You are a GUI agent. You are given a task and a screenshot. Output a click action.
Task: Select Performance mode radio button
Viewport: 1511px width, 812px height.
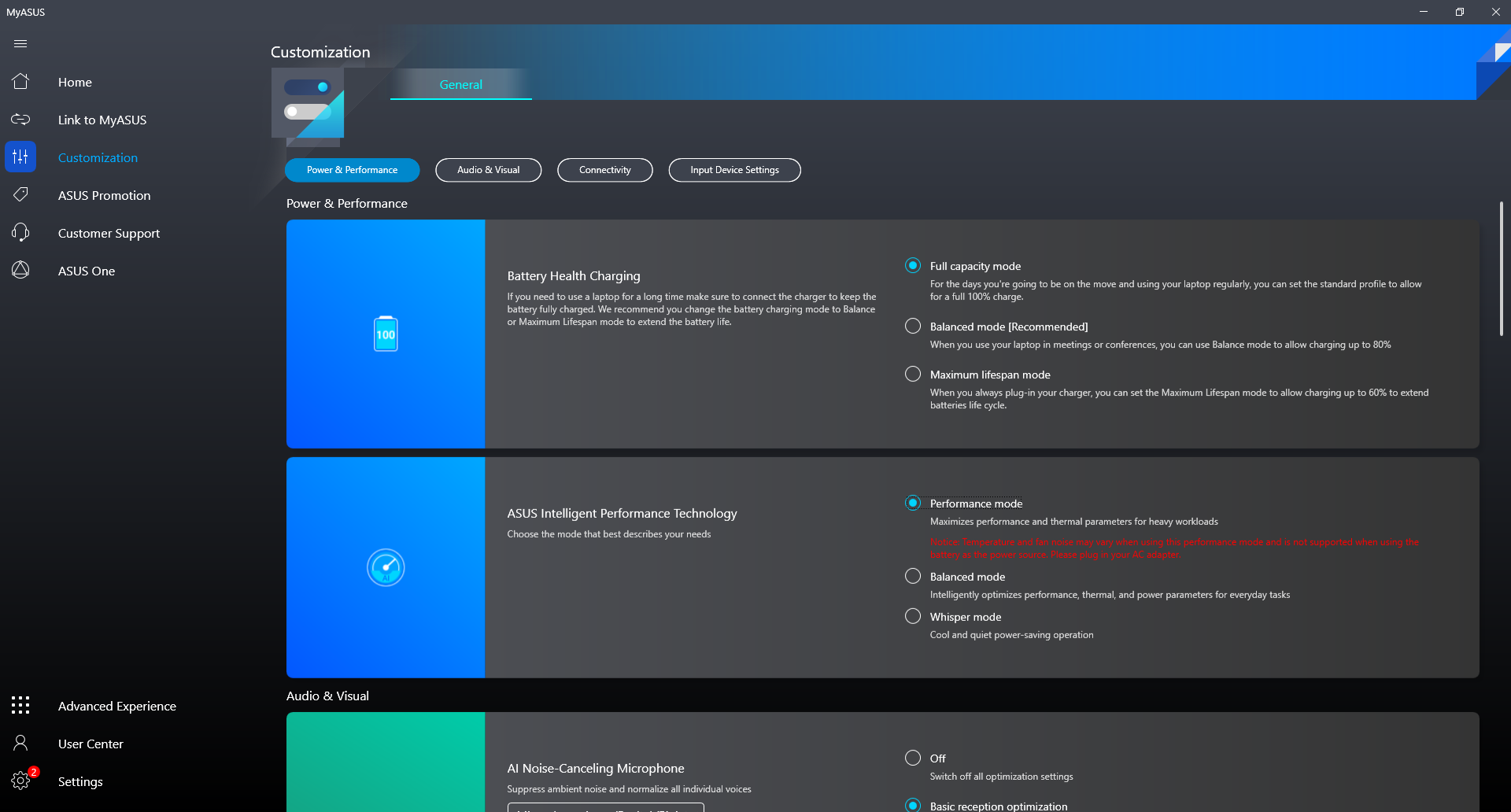913,504
